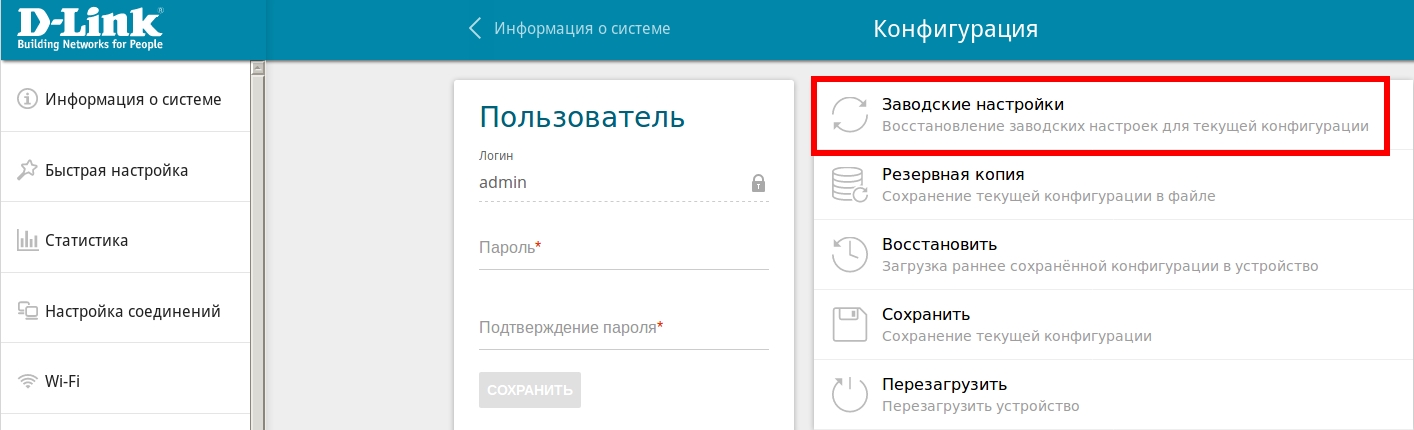Click the backup database icon
This screenshot has height=430, width=1414.
tap(850, 185)
